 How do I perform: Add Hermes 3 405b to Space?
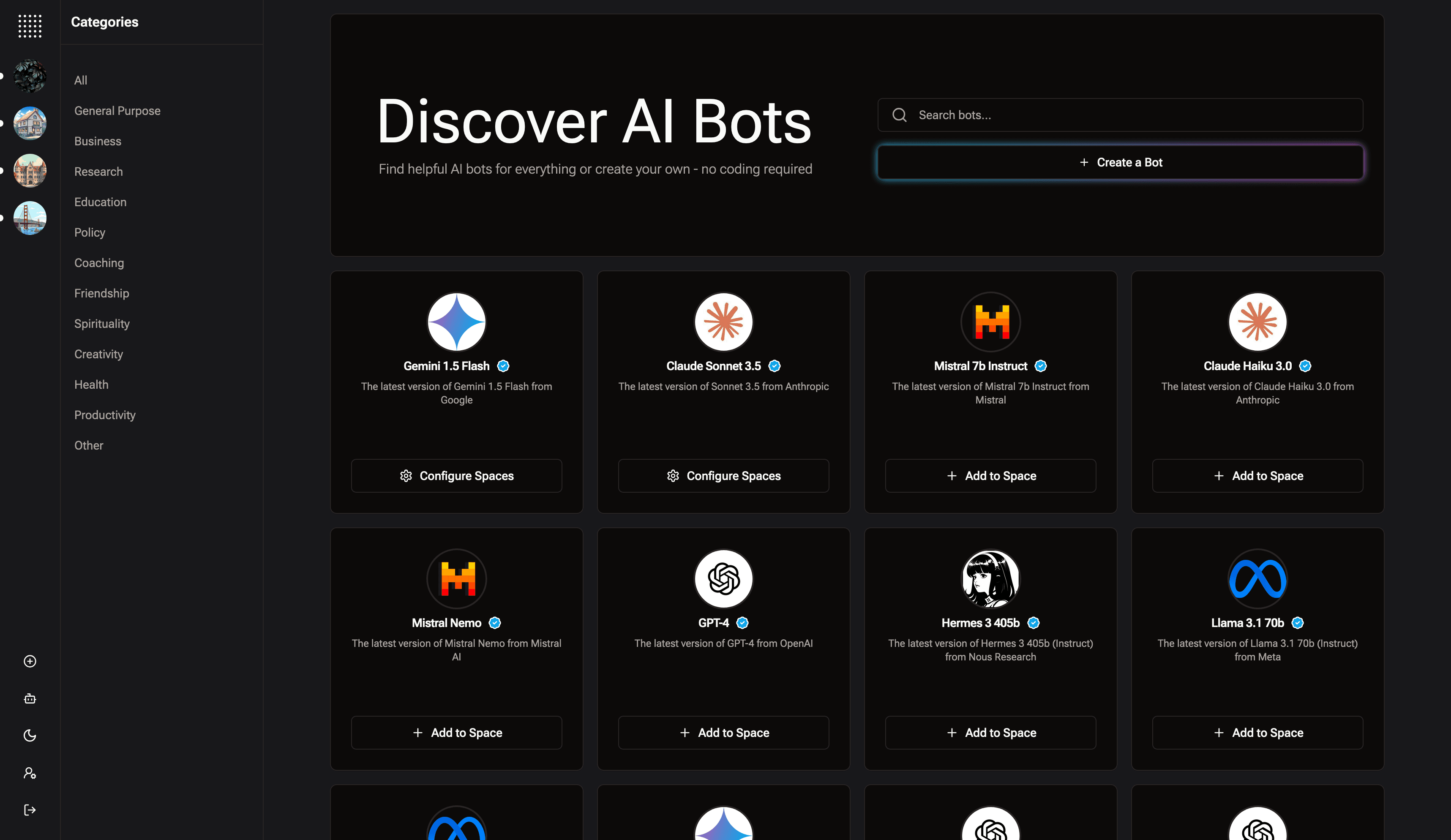coord(990,732)
